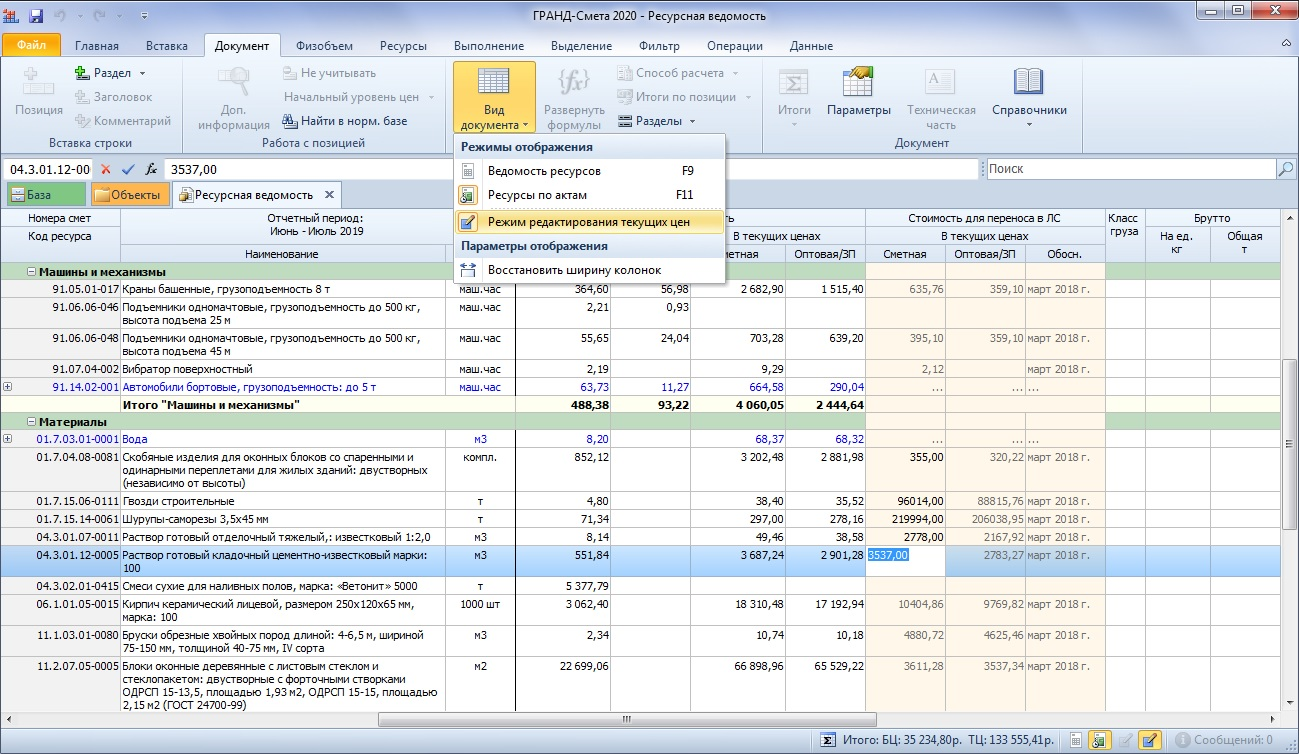Expand the Вода row 01.7.03.01-0001
Screen dimensions: 1299x754
[x=8, y=439]
